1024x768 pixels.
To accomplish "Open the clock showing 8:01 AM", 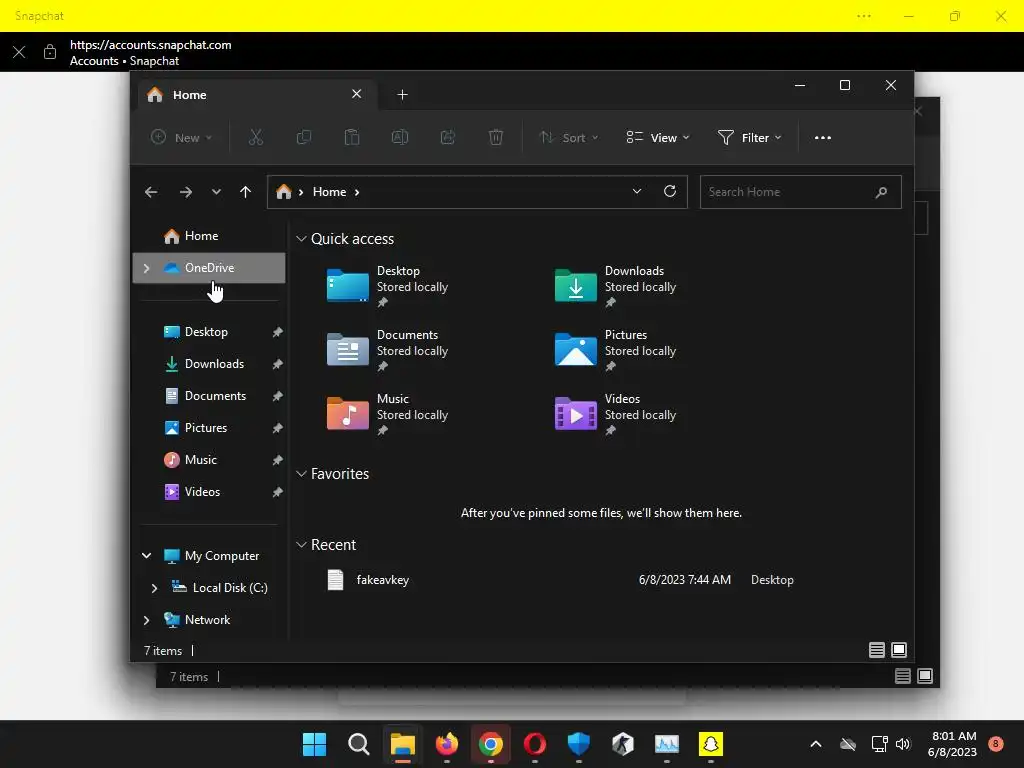I will [x=953, y=744].
